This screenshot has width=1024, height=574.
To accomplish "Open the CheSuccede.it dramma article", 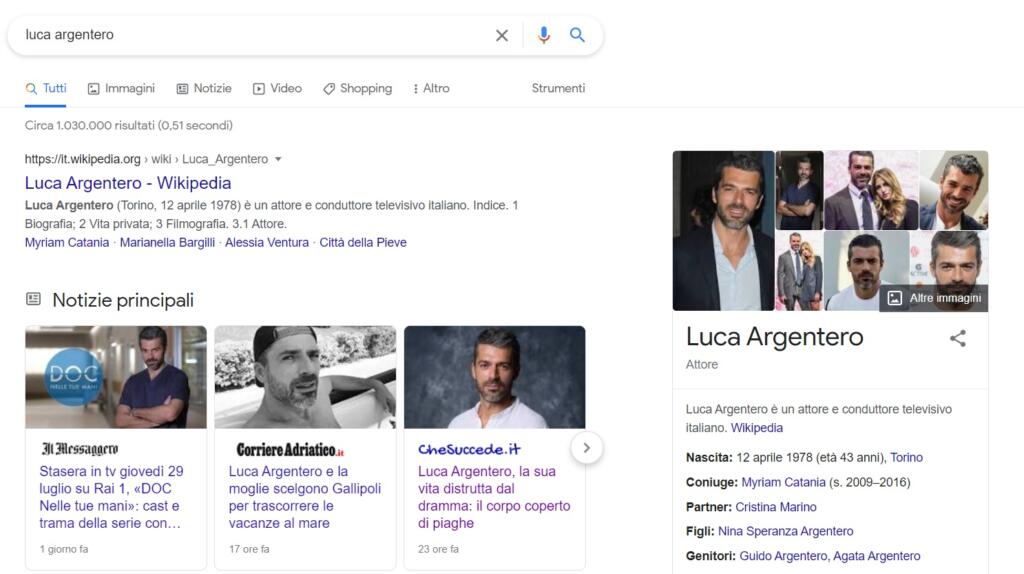I will pos(494,497).
